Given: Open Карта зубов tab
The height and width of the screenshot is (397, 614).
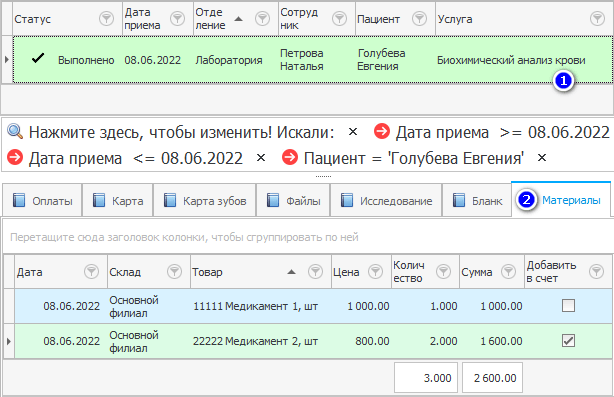Looking at the screenshot, I should pyautogui.click(x=205, y=200).
